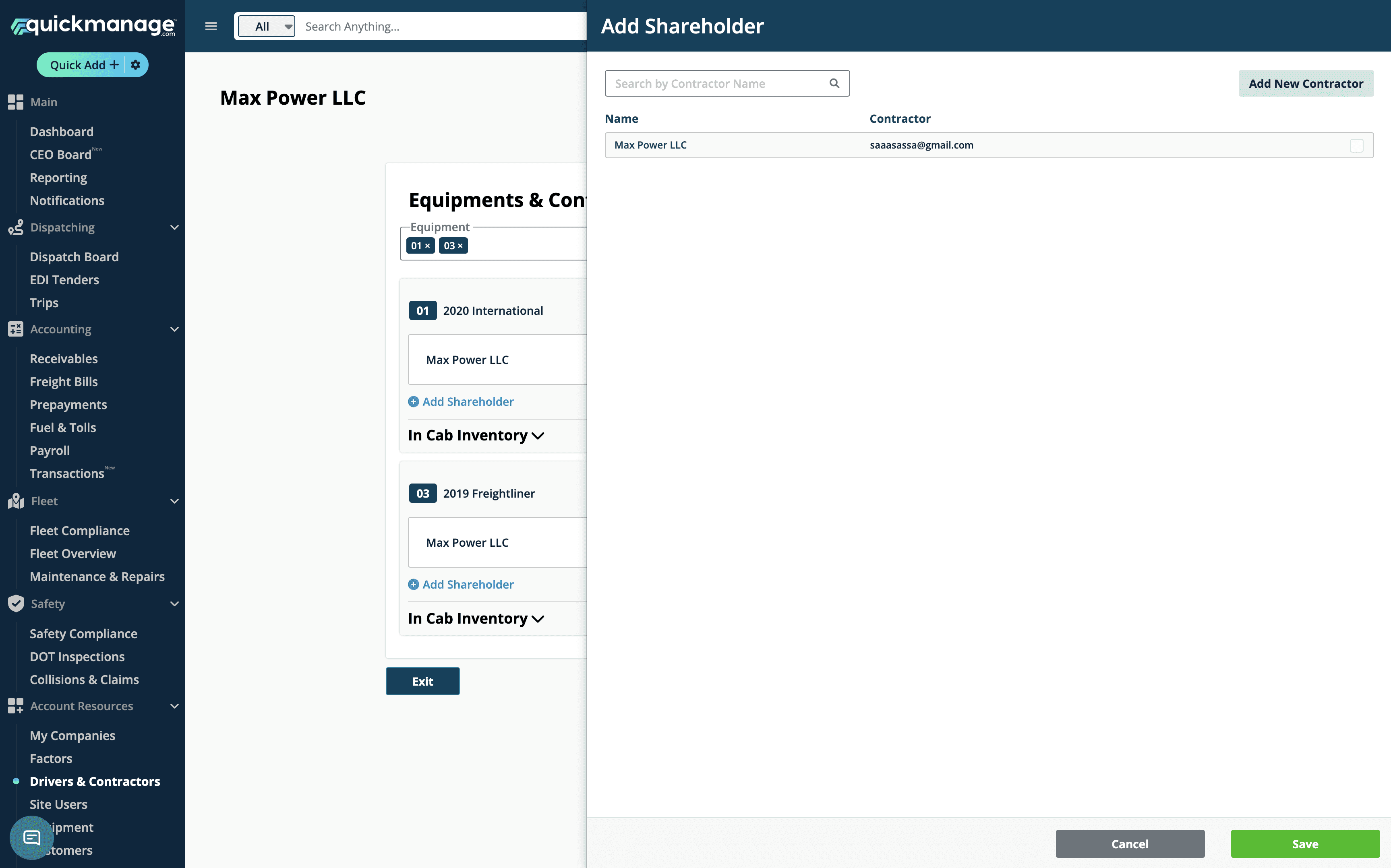Focus the Search by Contractor Name field
Screen dimensions: 1391x868
point(718,83)
